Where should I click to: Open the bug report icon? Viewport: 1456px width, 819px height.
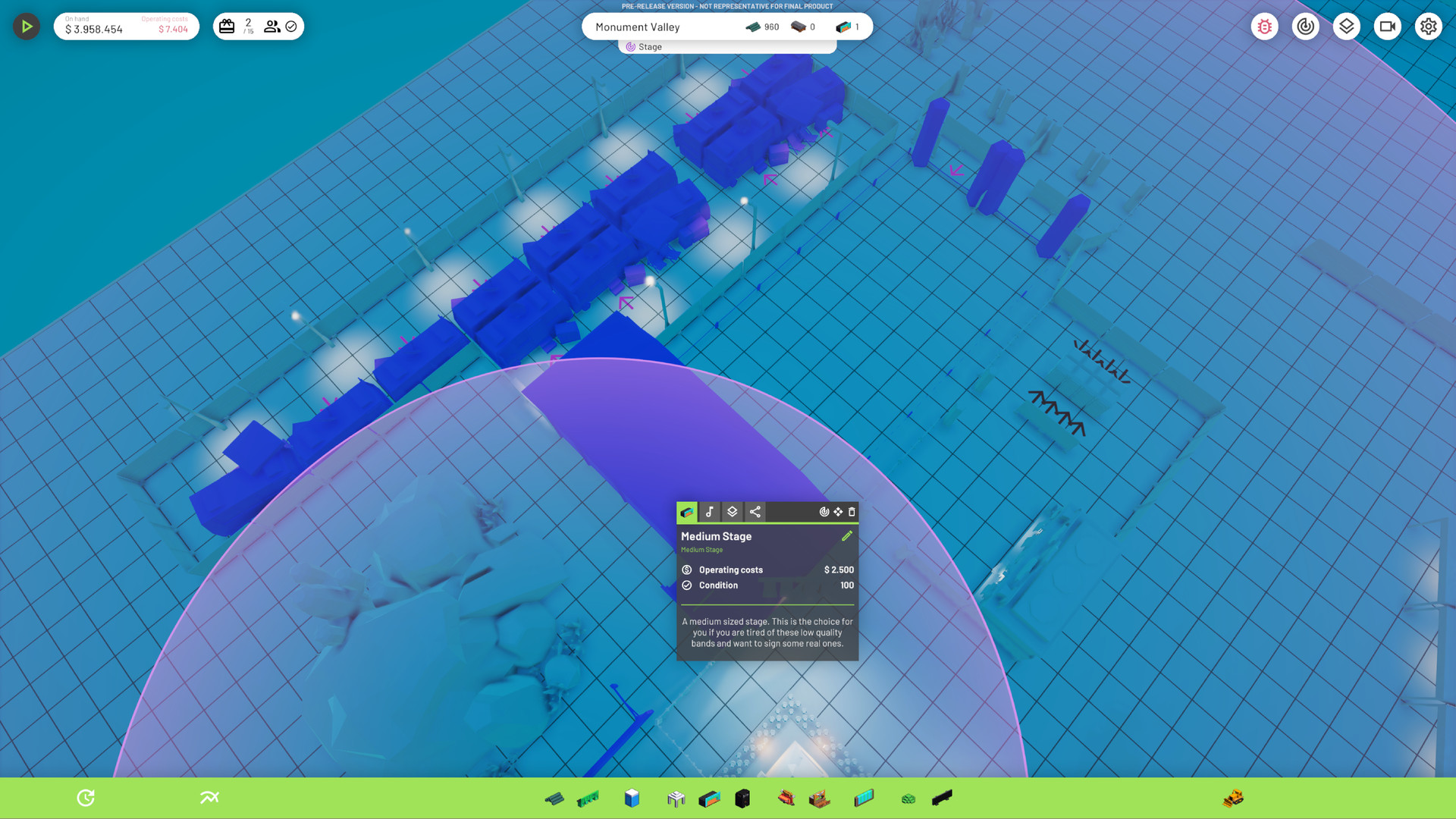[x=1264, y=27]
